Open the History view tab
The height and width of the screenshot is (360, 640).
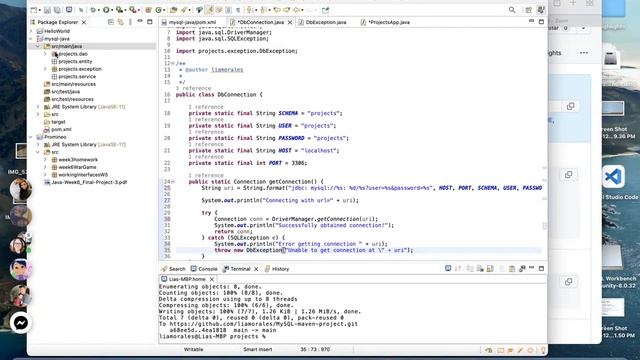(277, 269)
